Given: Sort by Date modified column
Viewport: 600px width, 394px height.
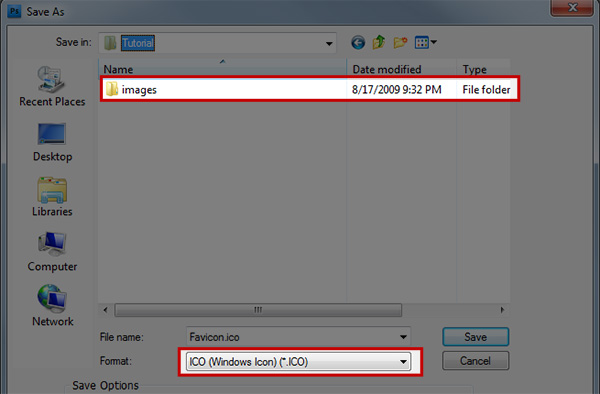Looking at the screenshot, I should pyautogui.click(x=402, y=69).
